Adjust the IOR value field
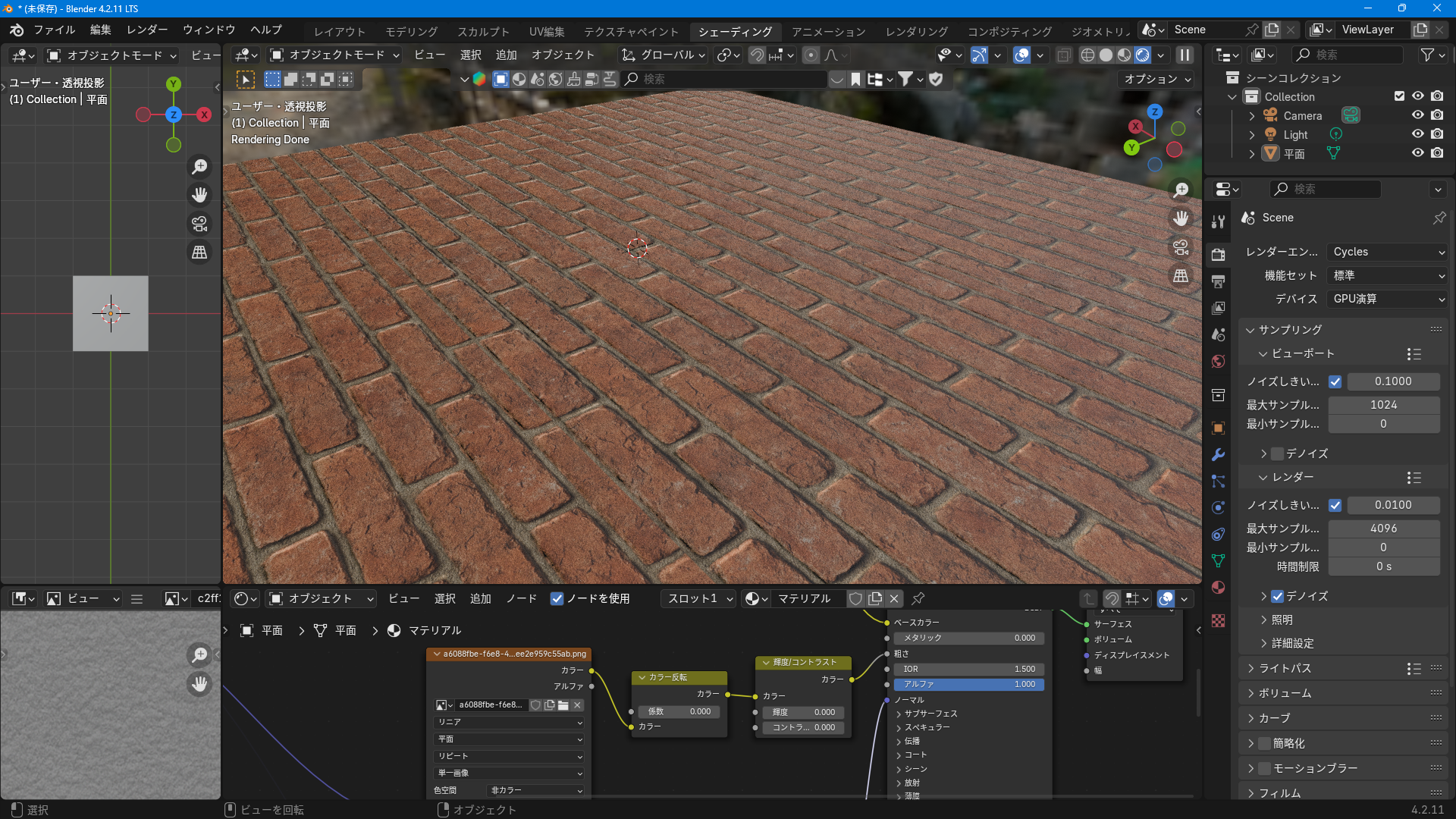1456x819 pixels. [x=969, y=669]
